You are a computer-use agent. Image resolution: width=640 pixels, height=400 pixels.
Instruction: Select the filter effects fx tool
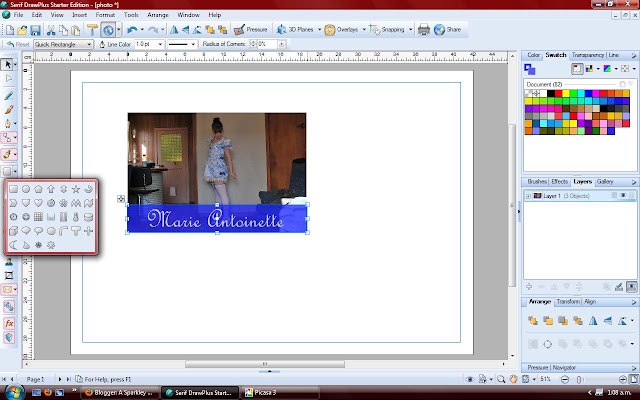[9, 323]
